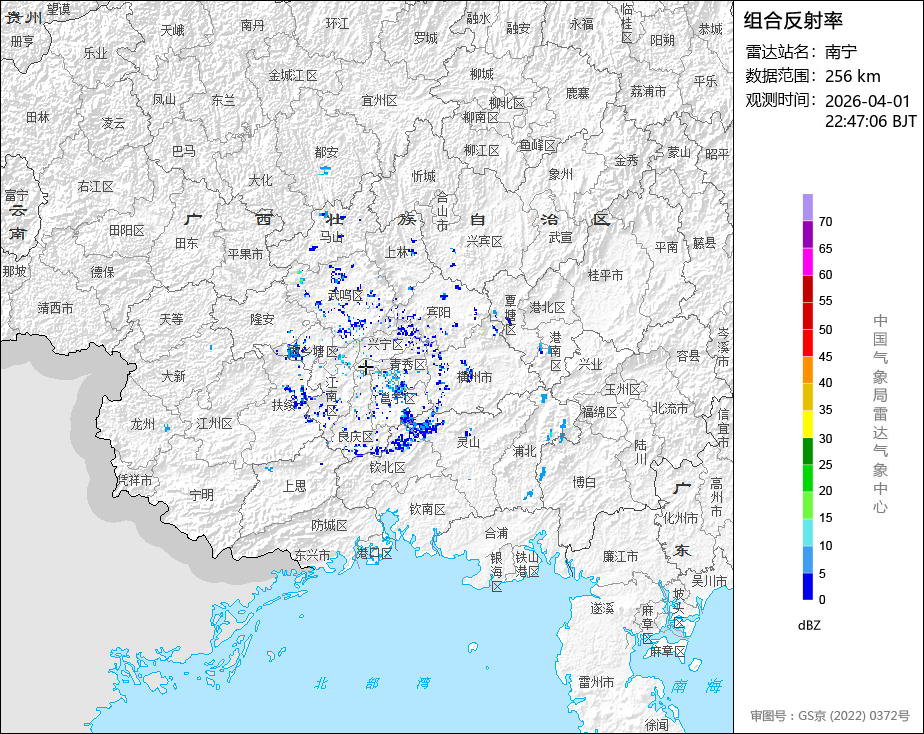
Task: Click the '上林' map label
Action: point(397,252)
